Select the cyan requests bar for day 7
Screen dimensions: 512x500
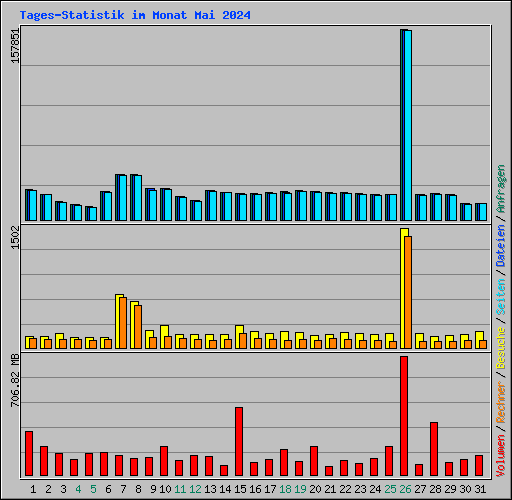[x=123, y=198]
